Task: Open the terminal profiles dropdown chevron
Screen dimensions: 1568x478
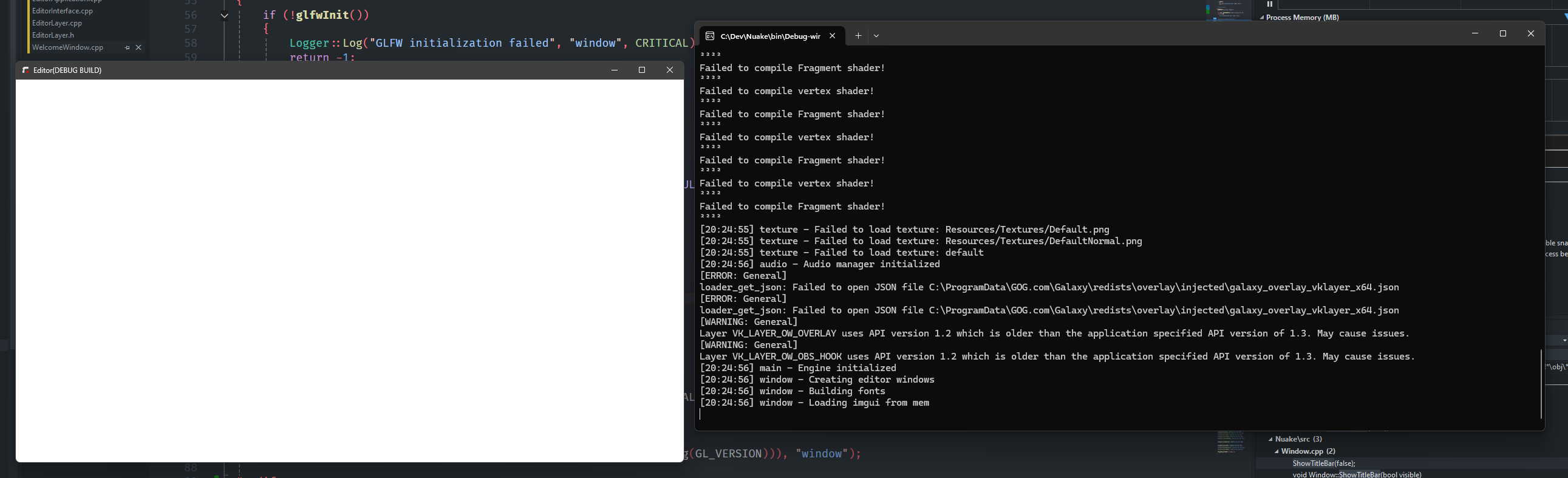Action: point(876,36)
